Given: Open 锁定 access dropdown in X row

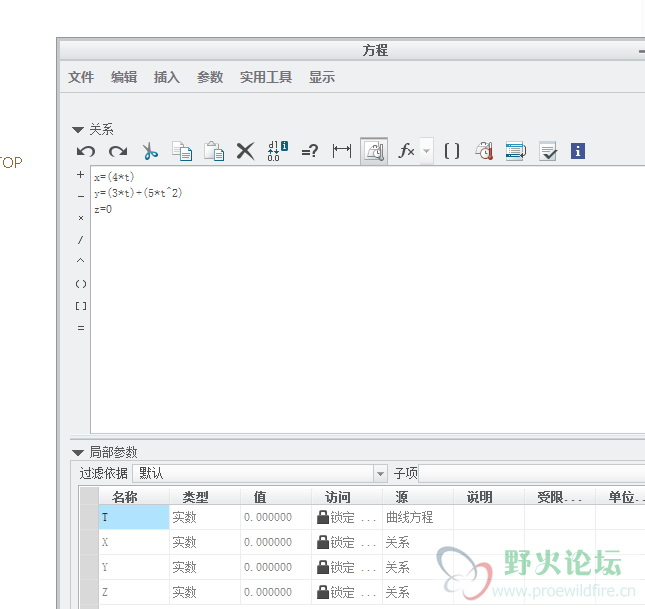Looking at the screenshot, I should [347, 542].
